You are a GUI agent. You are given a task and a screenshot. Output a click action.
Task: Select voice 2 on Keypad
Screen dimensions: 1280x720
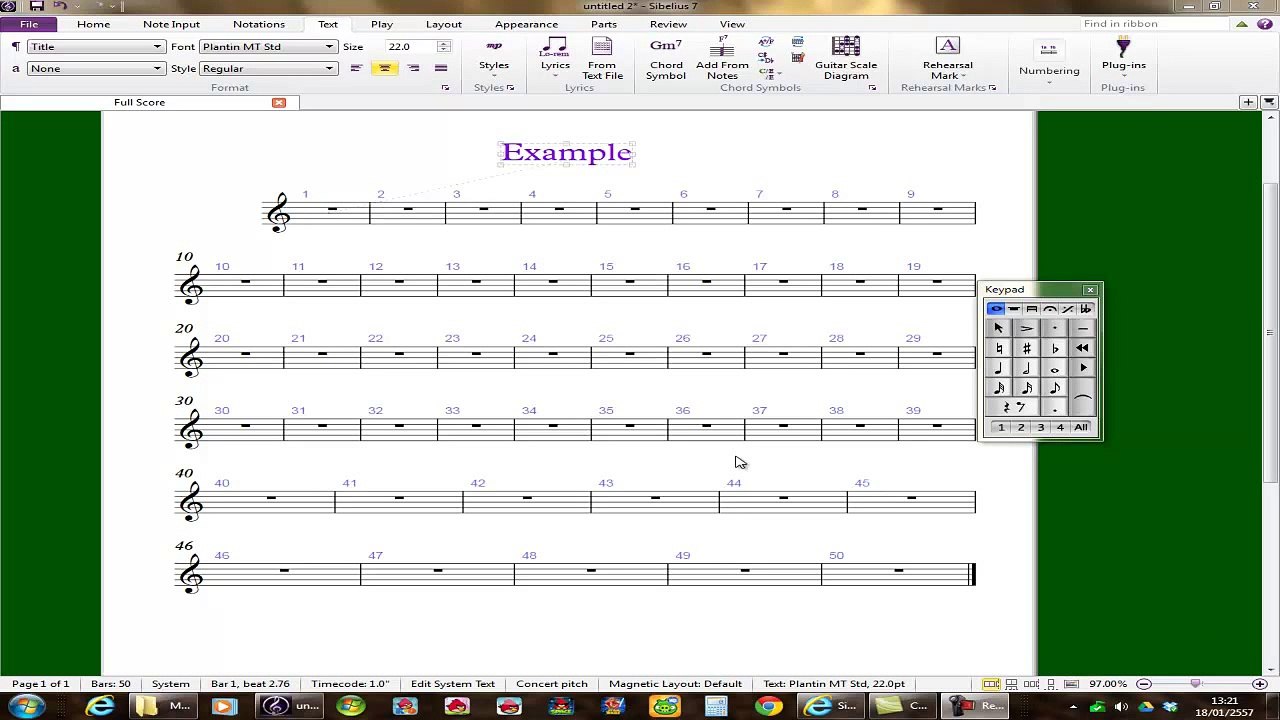coord(1021,428)
